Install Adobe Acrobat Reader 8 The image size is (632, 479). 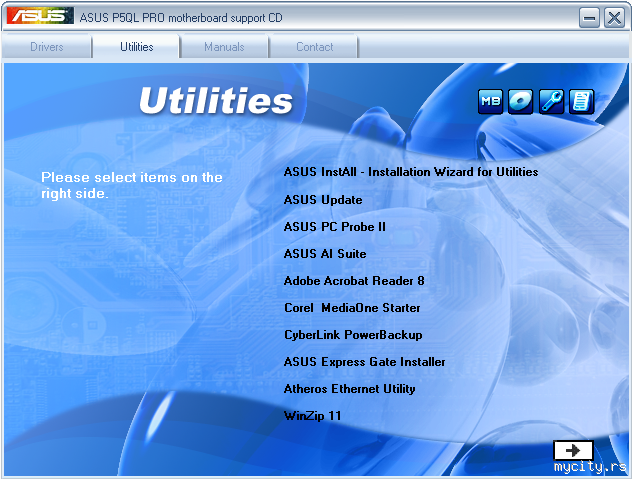click(x=354, y=281)
